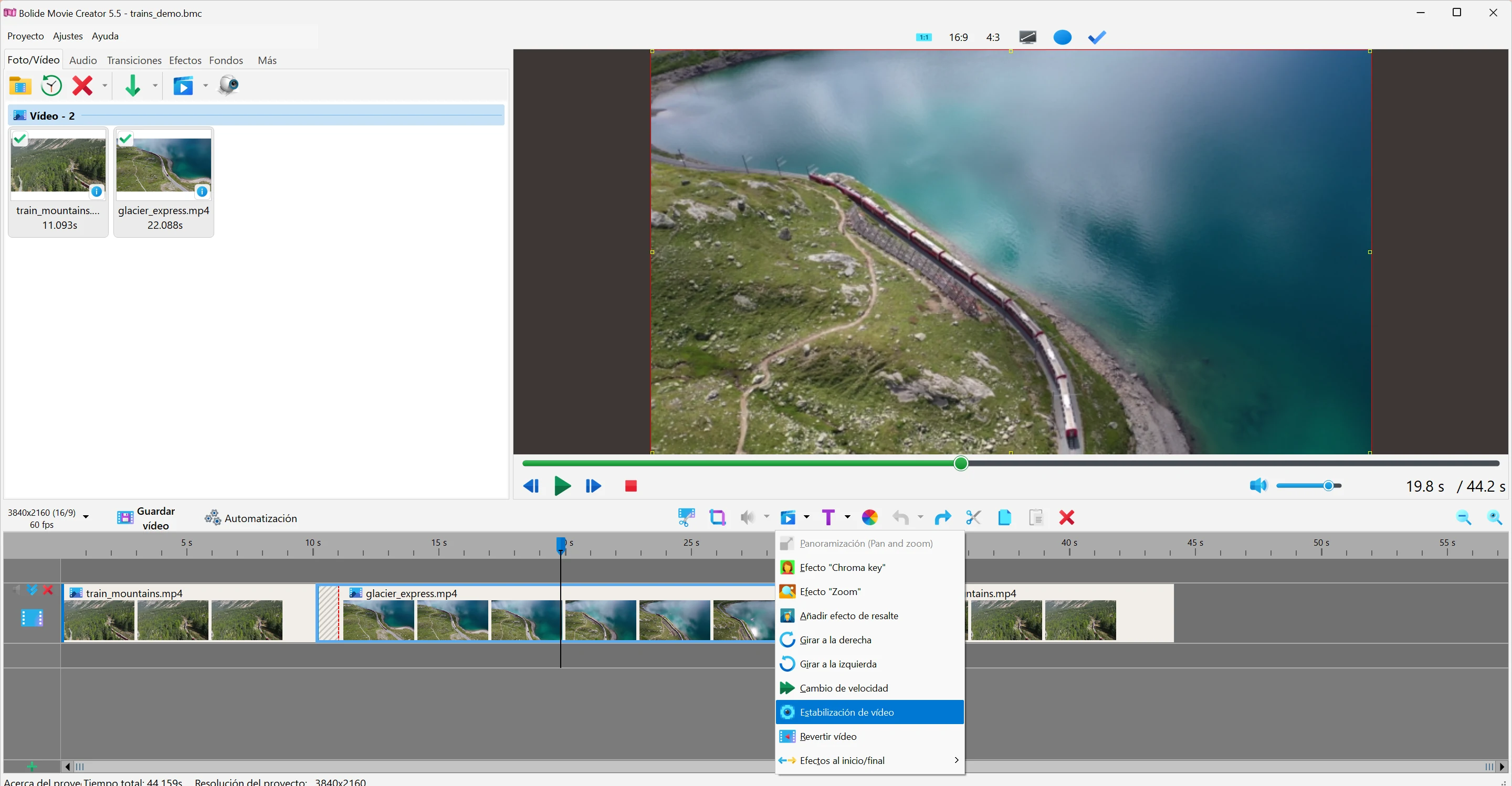Click the scissors split icon
Viewport: 1512px width, 786px height.
tap(973, 517)
